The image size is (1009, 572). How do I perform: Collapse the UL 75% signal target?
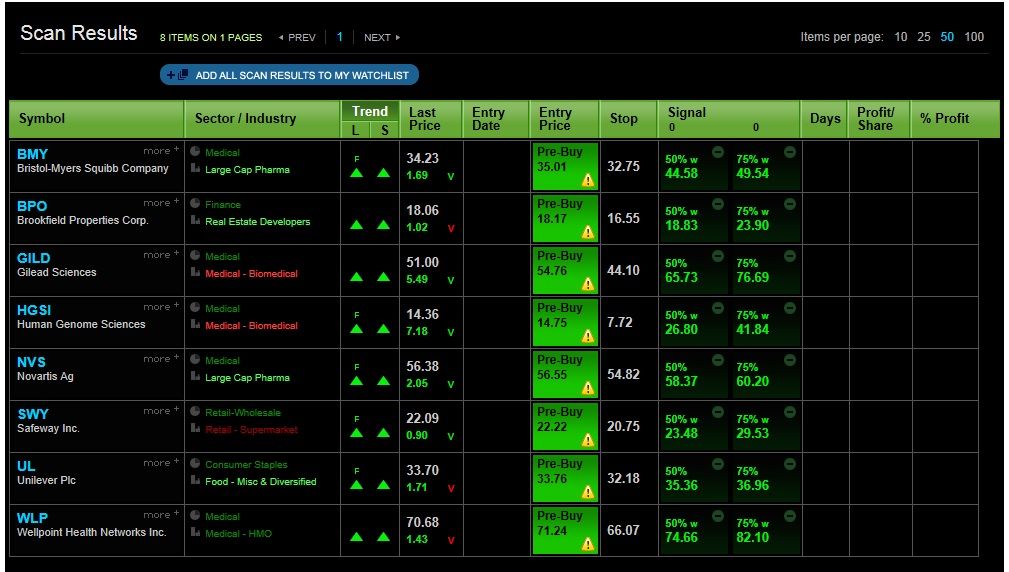coord(790,465)
